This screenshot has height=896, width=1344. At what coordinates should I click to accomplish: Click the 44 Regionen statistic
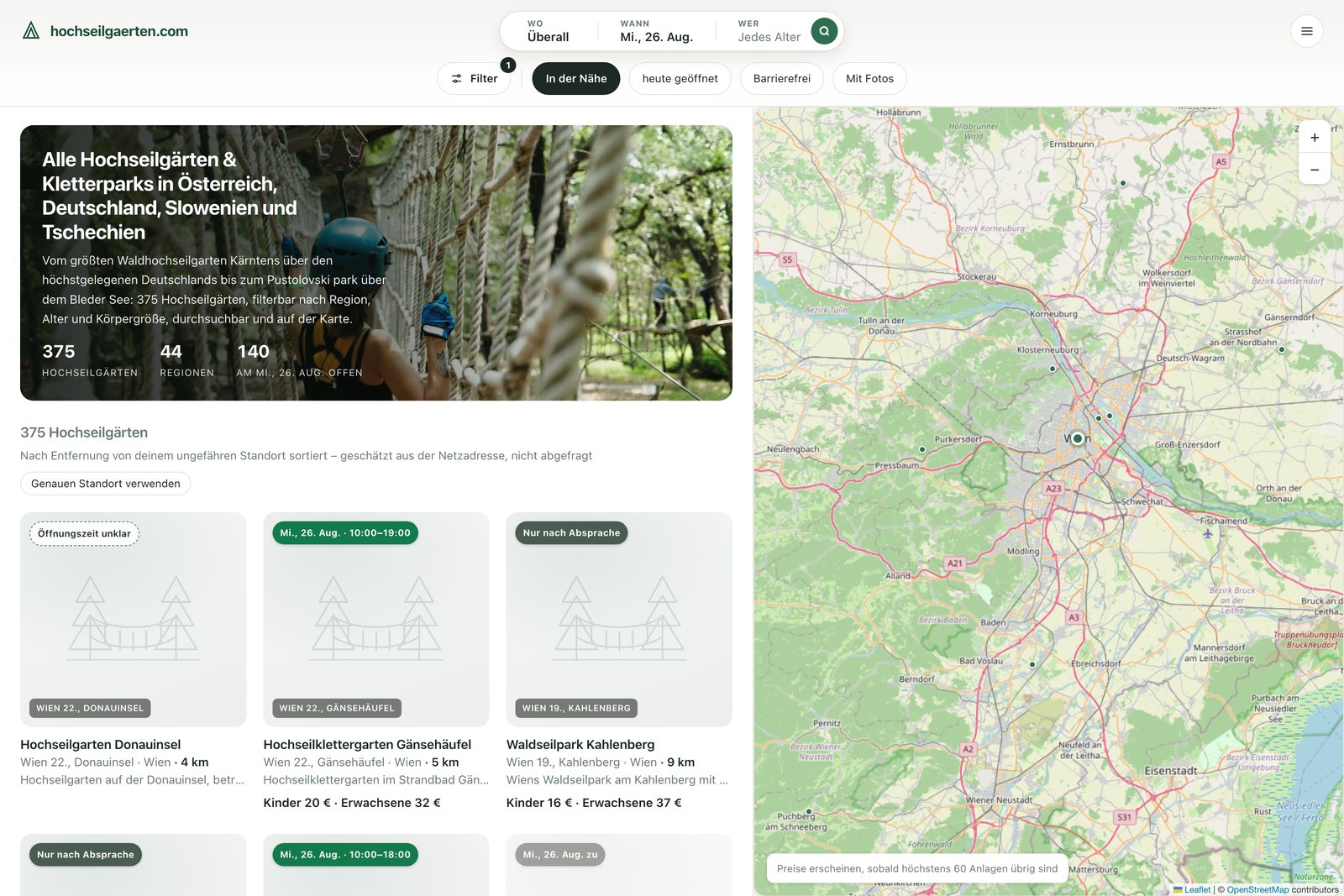[186, 360]
